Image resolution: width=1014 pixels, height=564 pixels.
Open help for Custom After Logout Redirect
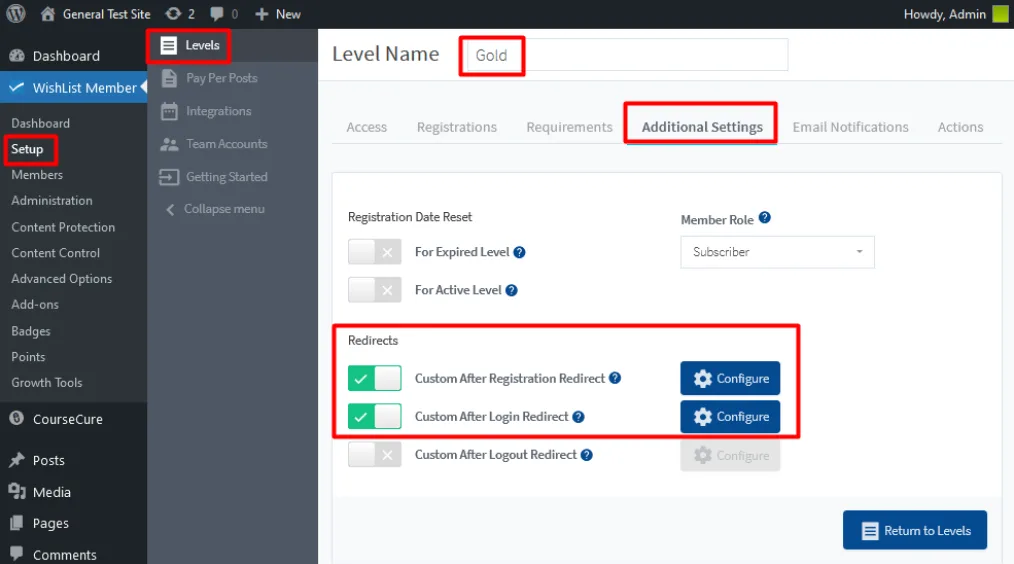(x=587, y=455)
